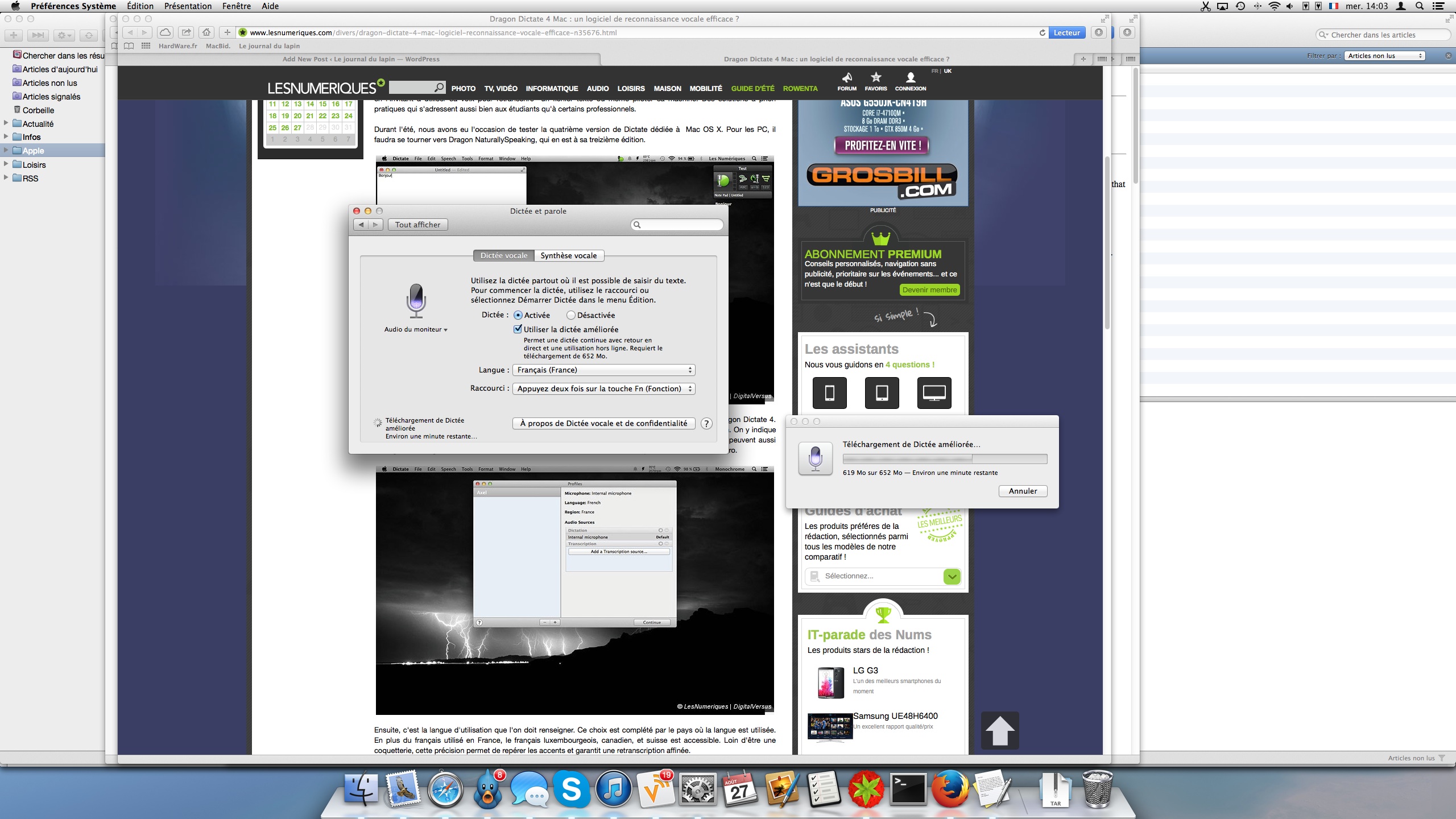The width and height of the screenshot is (1456, 819).
Task: Expand the Loisirs folder
Action: click(6, 164)
